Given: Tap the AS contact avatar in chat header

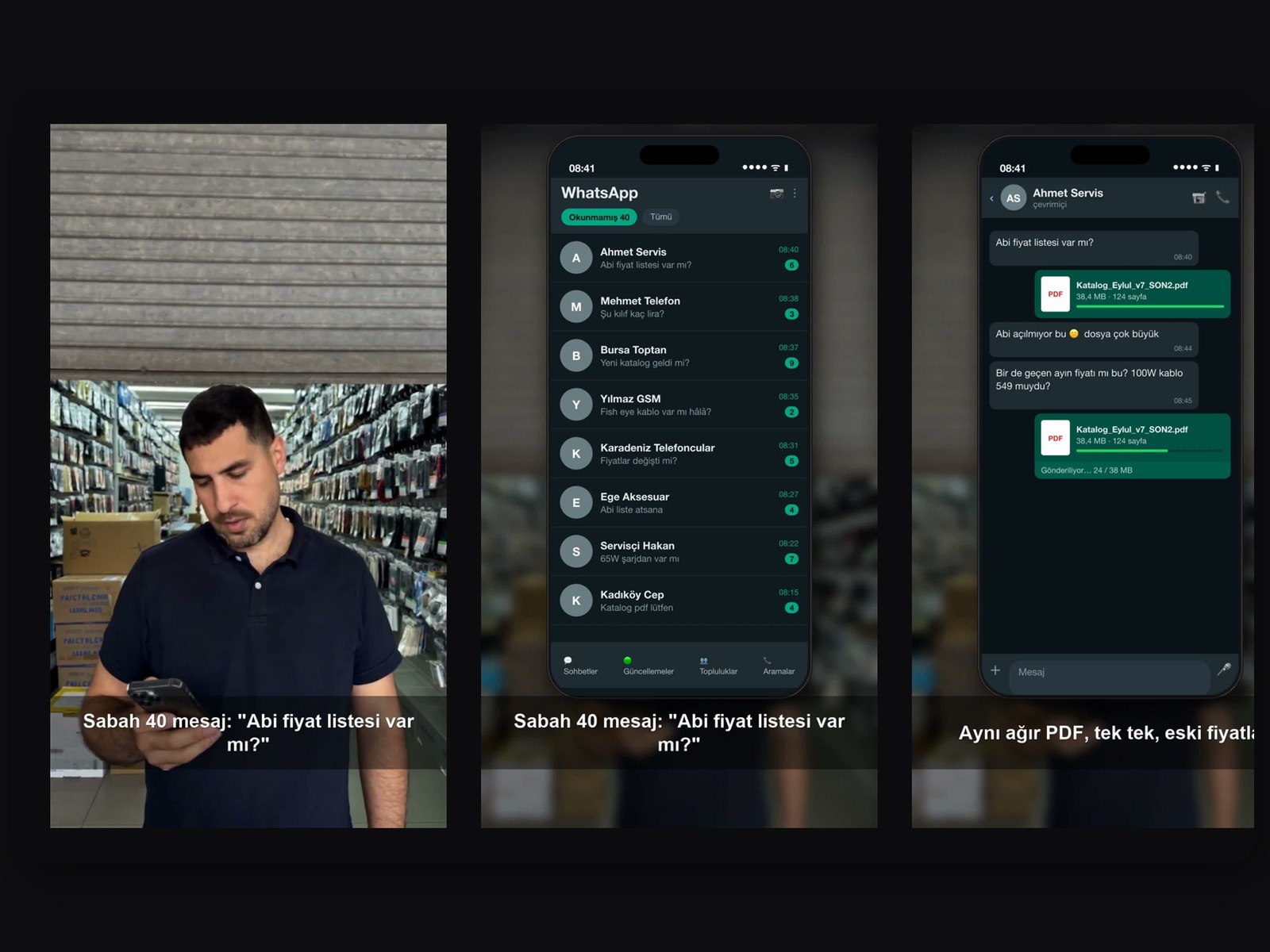Looking at the screenshot, I should point(1014,198).
